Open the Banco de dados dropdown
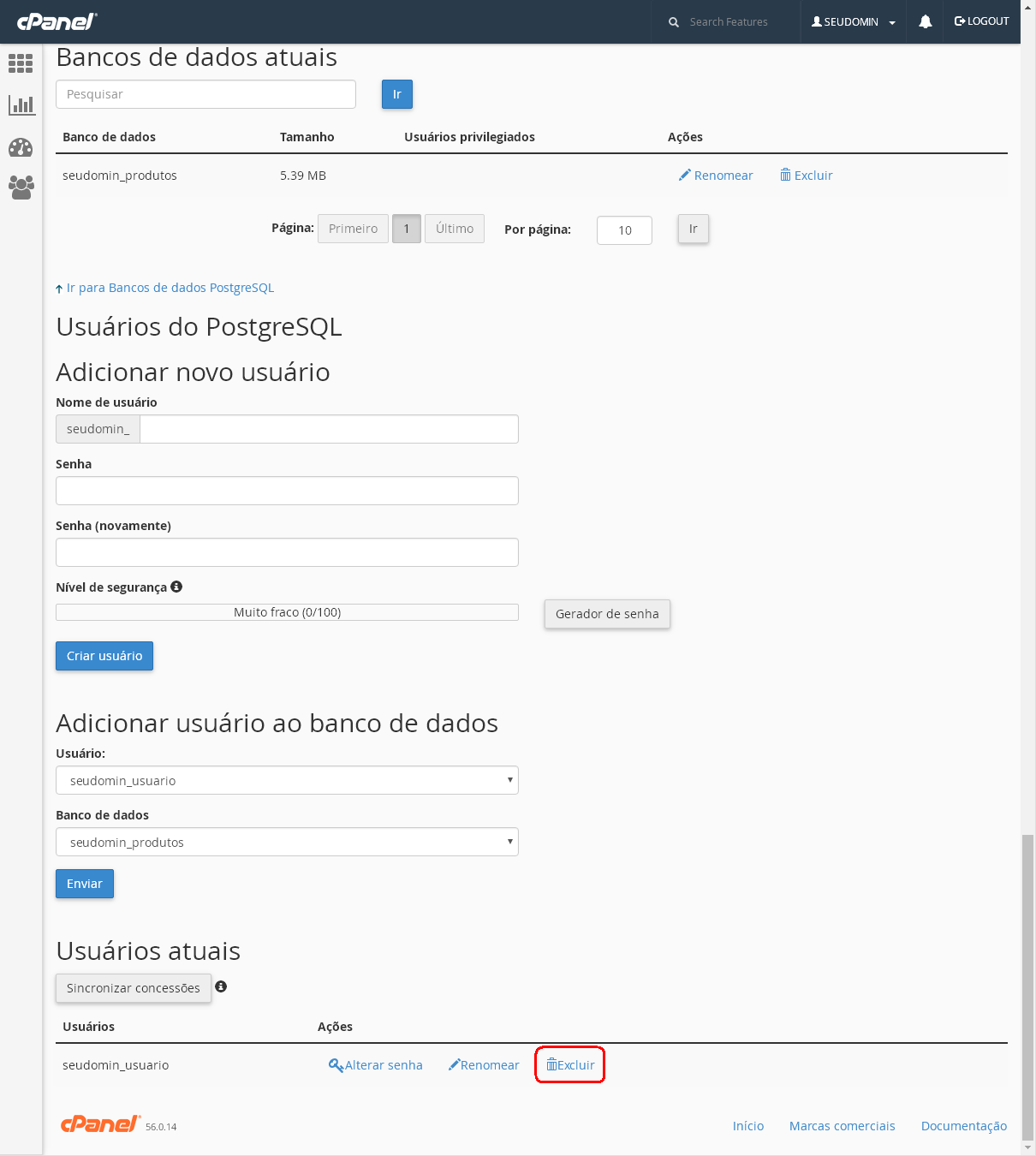This screenshot has height=1156, width=1036. (287, 842)
